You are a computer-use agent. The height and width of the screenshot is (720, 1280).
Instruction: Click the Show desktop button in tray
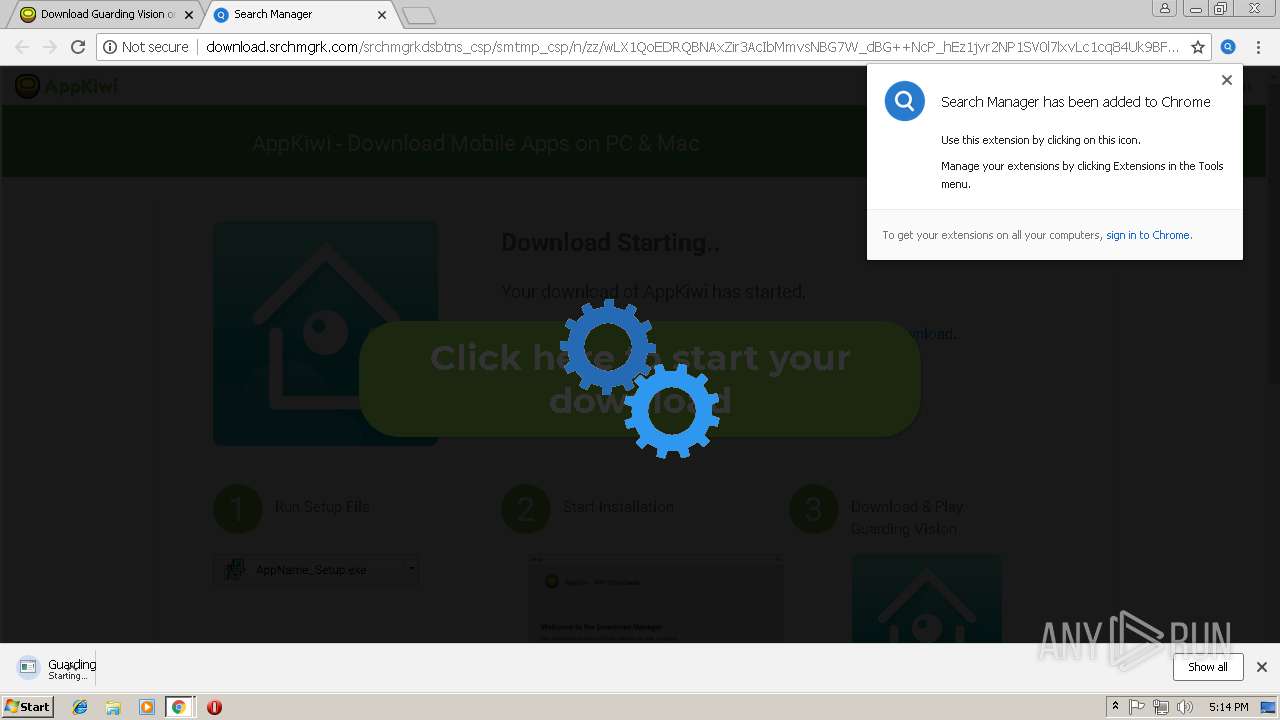click(1268, 707)
